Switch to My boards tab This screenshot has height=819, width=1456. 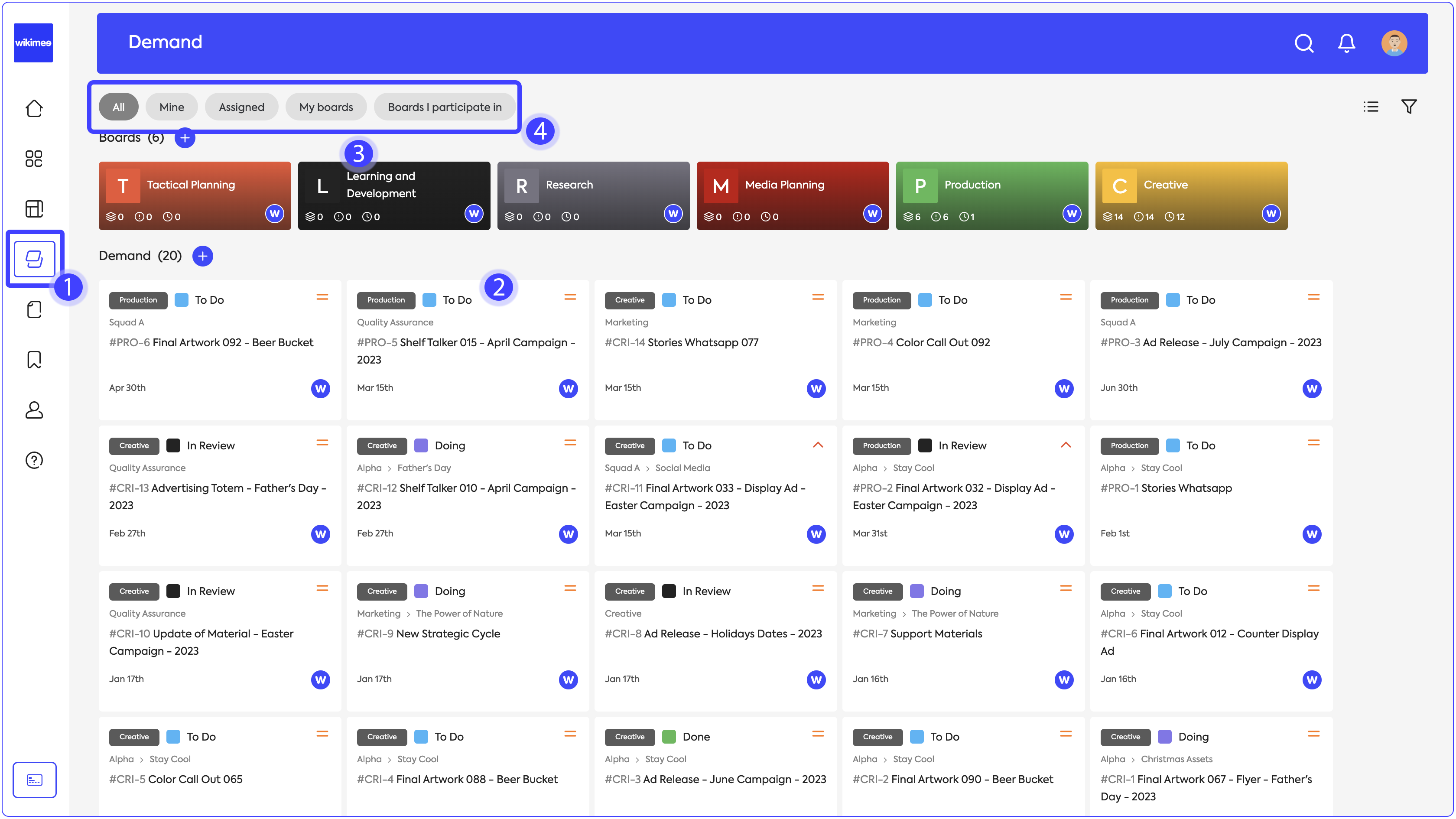pyautogui.click(x=325, y=107)
